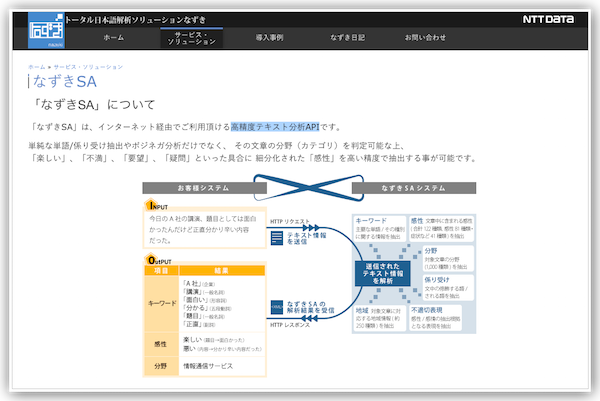
Task: Click the 地域 feature box
Action: [380, 318]
